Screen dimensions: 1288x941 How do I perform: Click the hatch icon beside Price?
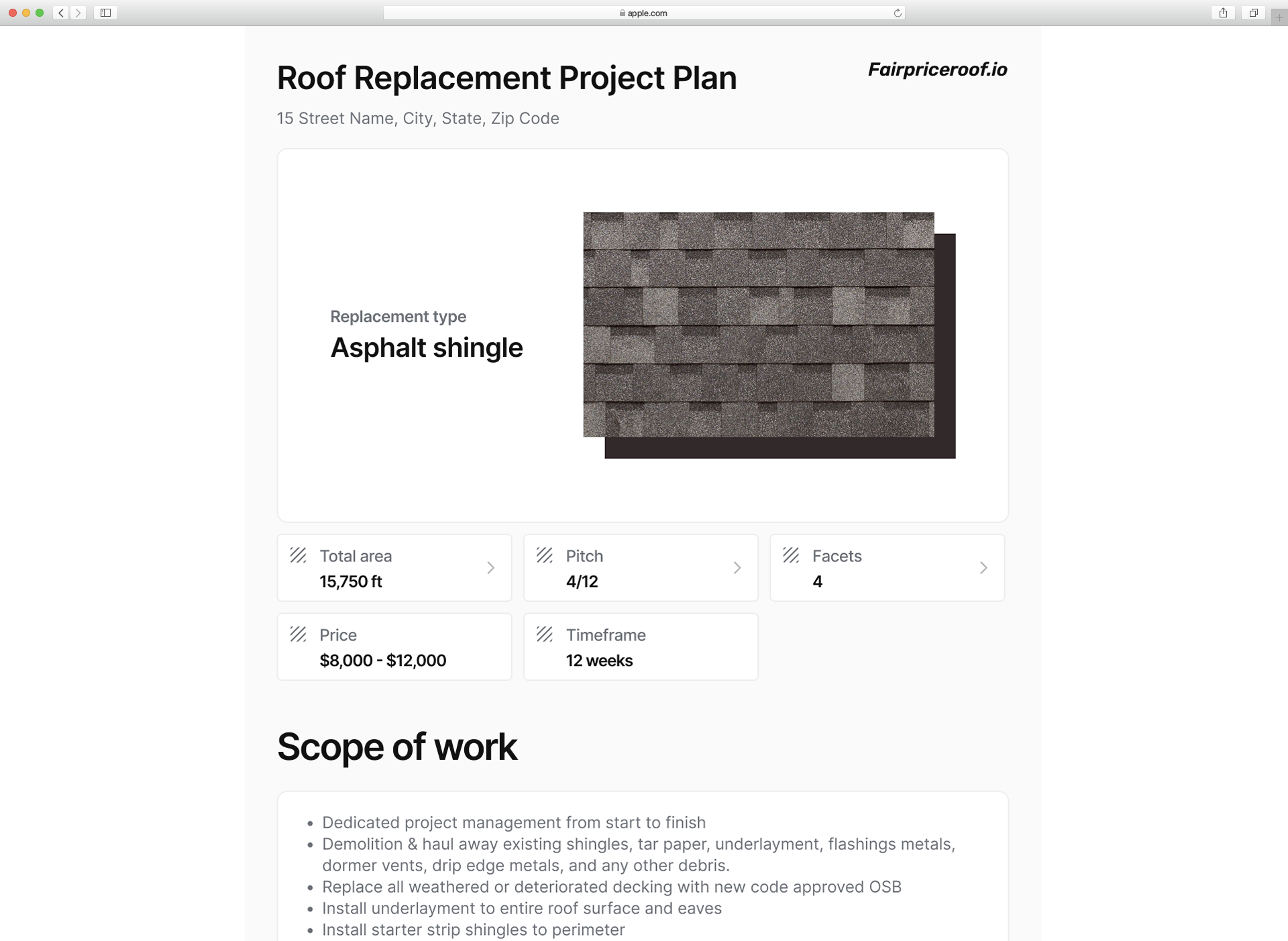[x=298, y=634]
